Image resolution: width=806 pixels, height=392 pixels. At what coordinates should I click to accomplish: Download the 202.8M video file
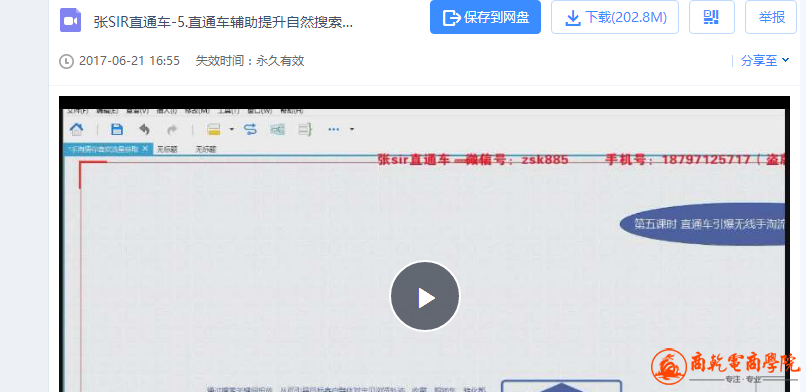[x=615, y=17]
